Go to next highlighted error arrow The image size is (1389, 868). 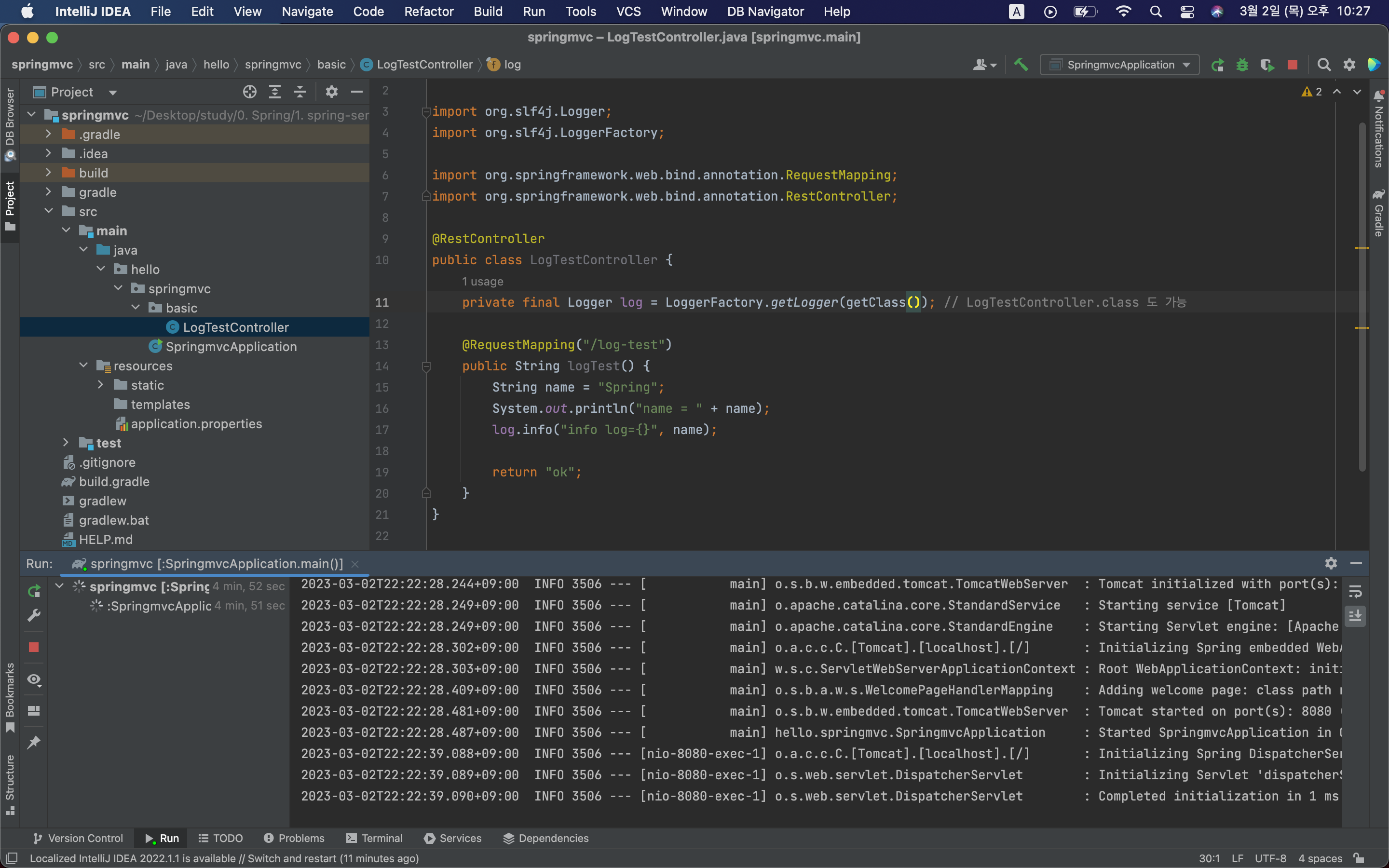coord(1357,92)
